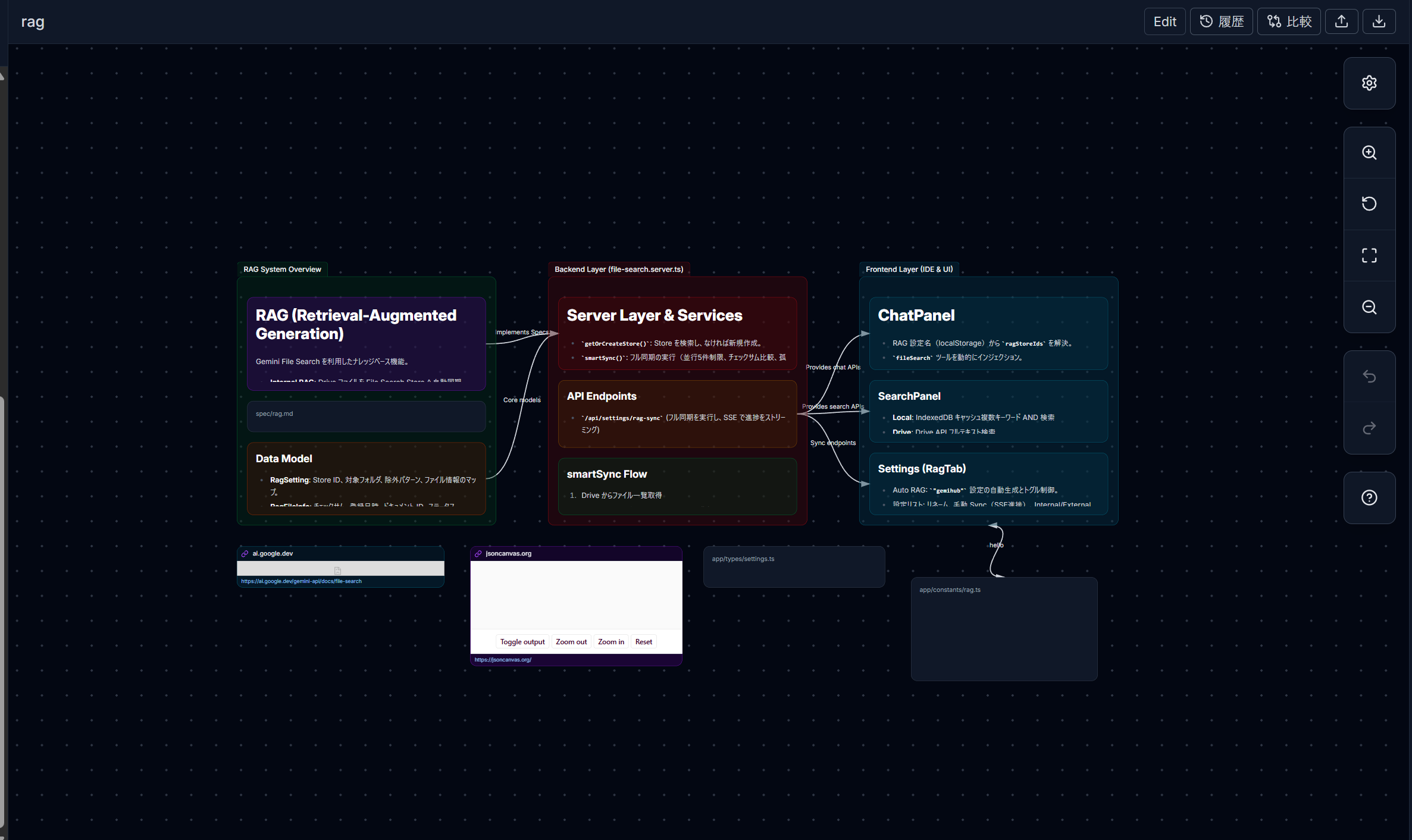Fit canvas to screen icon

point(1369,256)
